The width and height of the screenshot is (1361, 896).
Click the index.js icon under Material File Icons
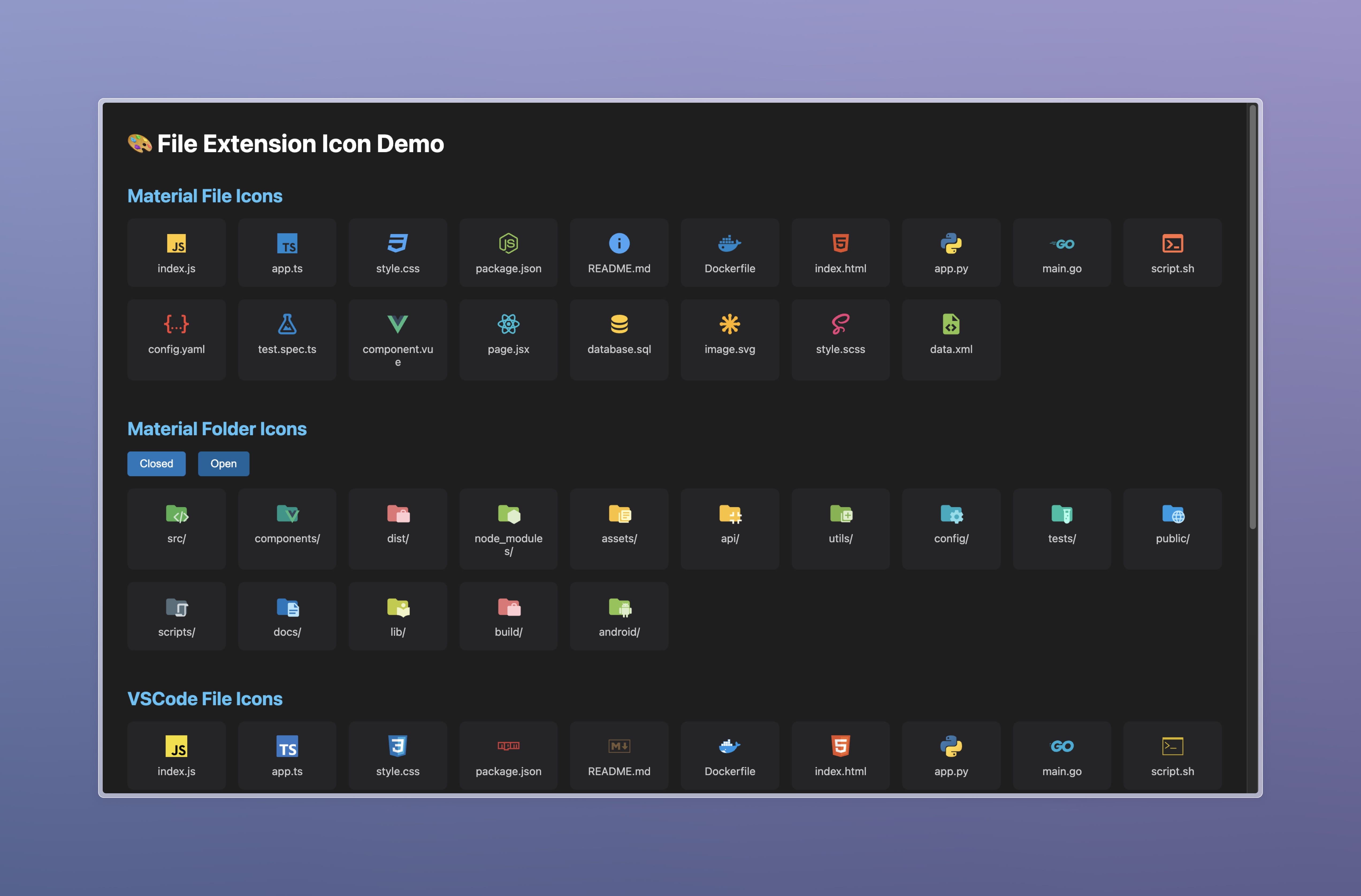pyautogui.click(x=176, y=244)
